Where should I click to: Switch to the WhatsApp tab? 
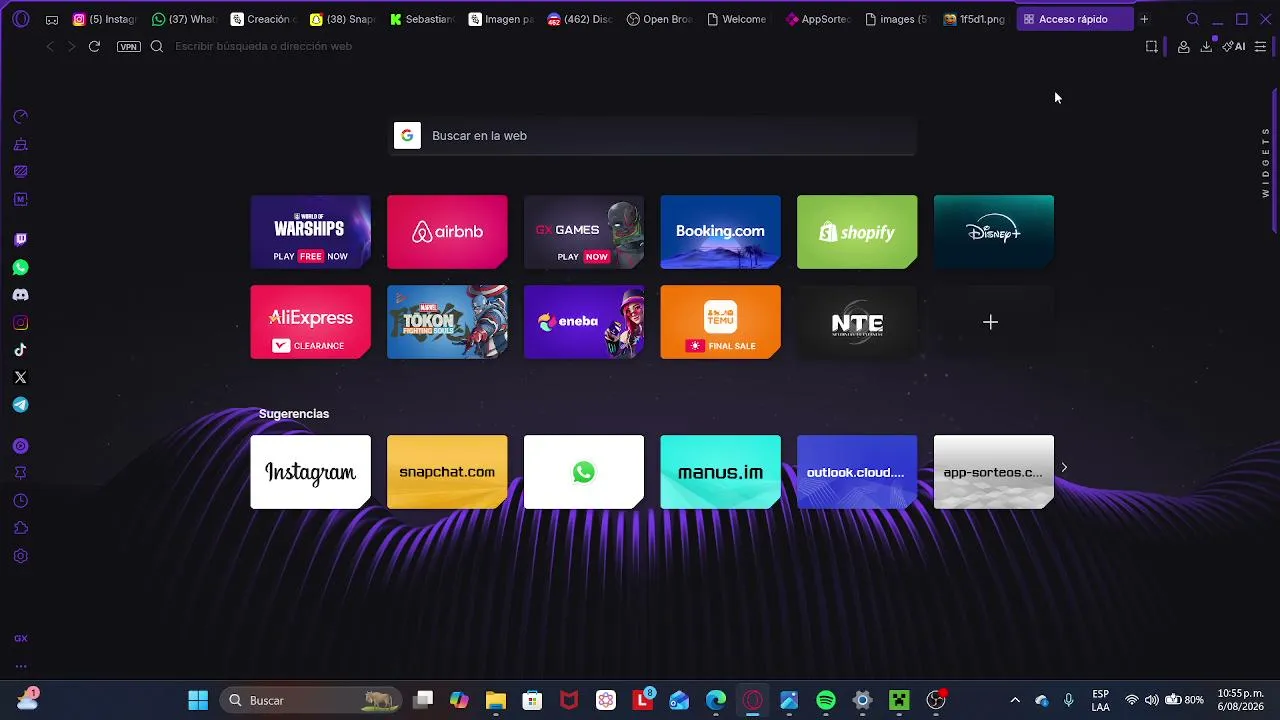183,19
